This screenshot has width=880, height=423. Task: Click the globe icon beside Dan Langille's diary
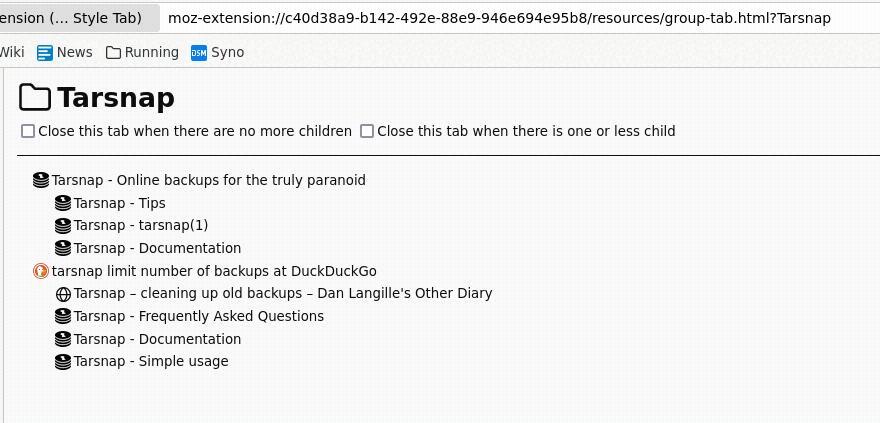click(63, 294)
